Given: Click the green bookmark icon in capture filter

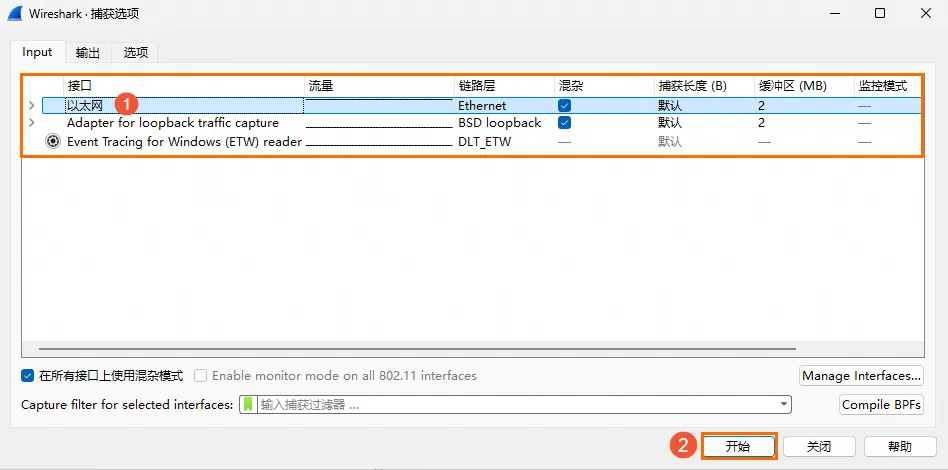Looking at the screenshot, I should click(x=248, y=404).
